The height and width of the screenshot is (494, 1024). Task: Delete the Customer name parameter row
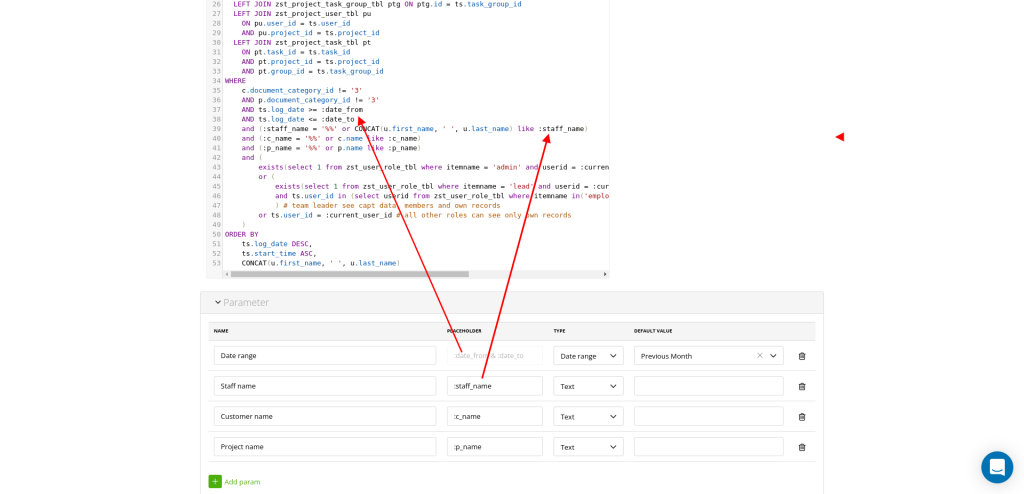pyautogui.click(x=802, y=417)
